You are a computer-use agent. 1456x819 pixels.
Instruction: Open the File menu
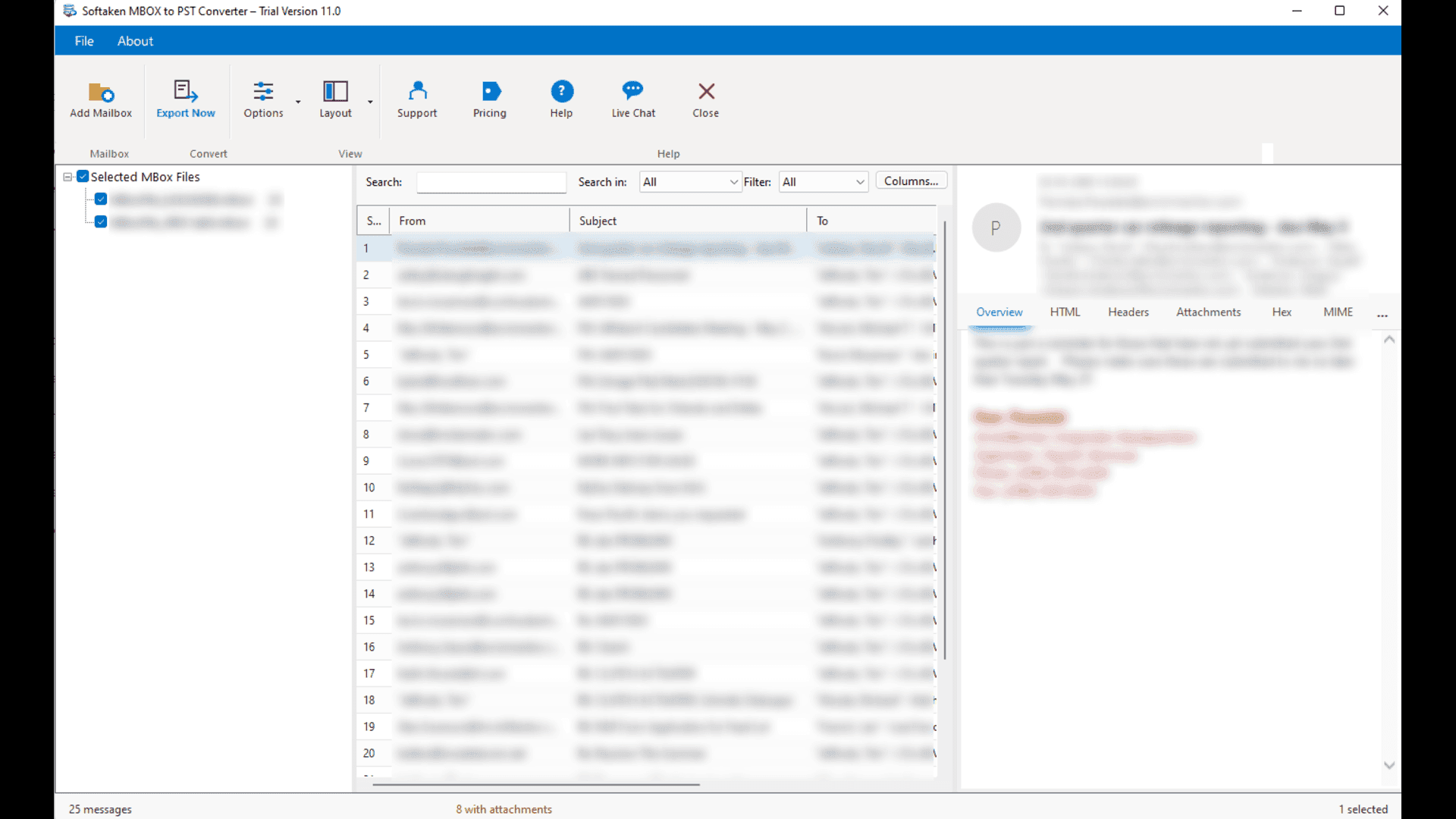84,41
